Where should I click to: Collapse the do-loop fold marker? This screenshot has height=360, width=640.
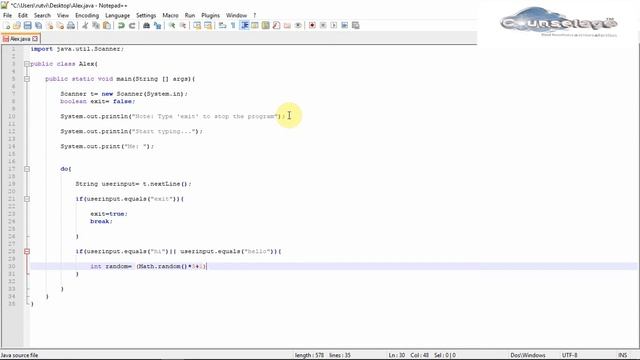pos(27,169)
